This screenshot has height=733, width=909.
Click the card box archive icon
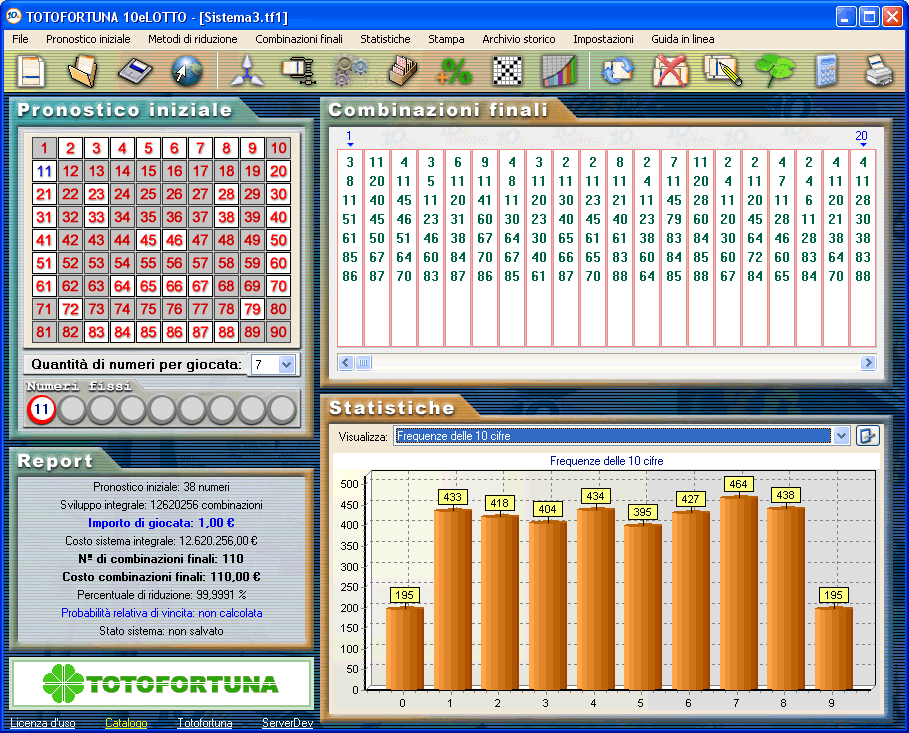tap(402, 71)
